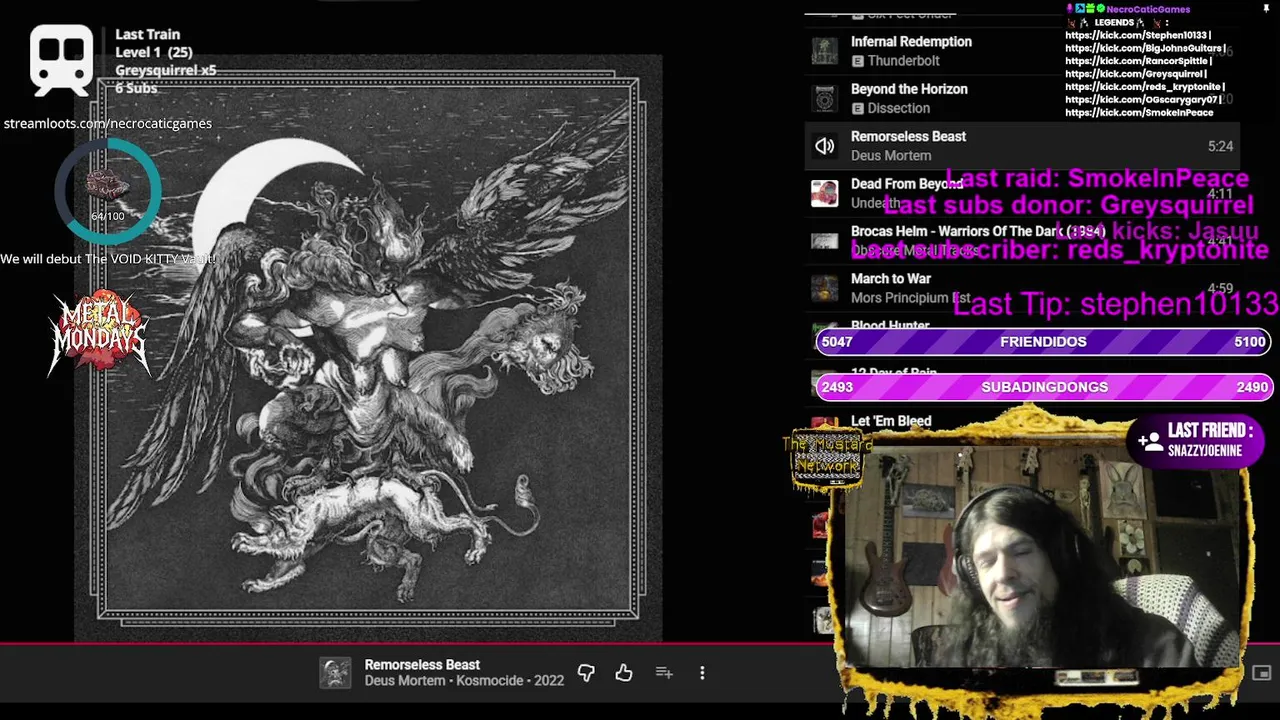The width and height of the screenshot is (1280, 720).
Task: Open the Kosmocide album link
Action: click(x=491, y=680)
